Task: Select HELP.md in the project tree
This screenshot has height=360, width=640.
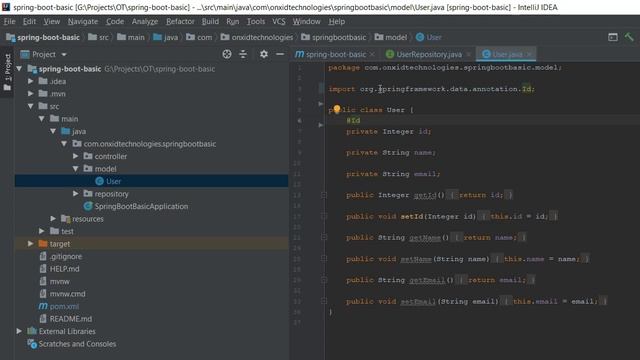Action: pyautogui.click(x=64, y=269)
